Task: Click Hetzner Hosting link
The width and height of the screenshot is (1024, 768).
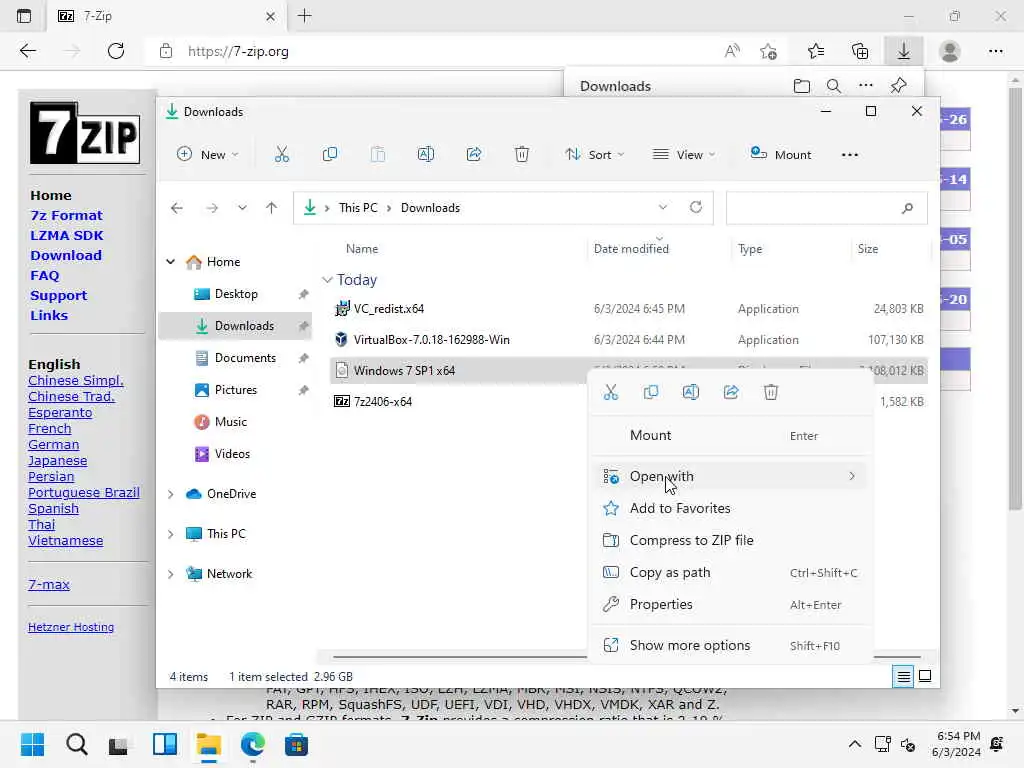Action: (71, 627)
